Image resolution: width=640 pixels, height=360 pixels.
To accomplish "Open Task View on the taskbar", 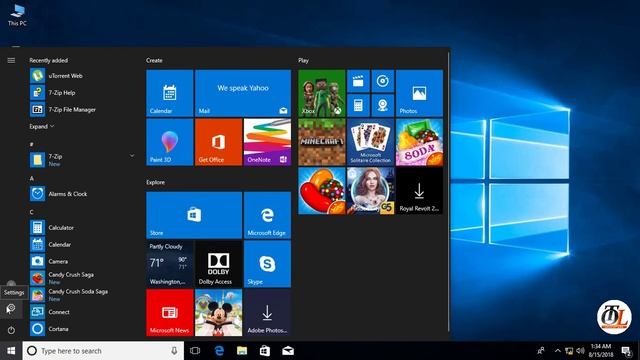I will tap(195, 351).
